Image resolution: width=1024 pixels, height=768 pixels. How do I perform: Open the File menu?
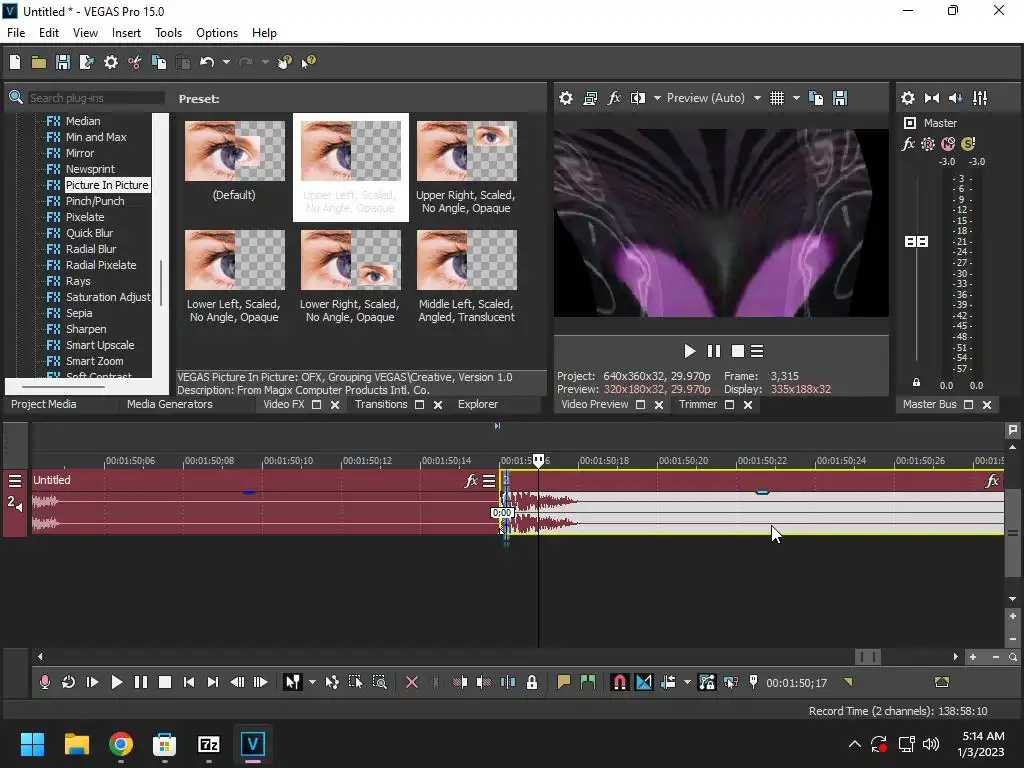pos(16,33)
